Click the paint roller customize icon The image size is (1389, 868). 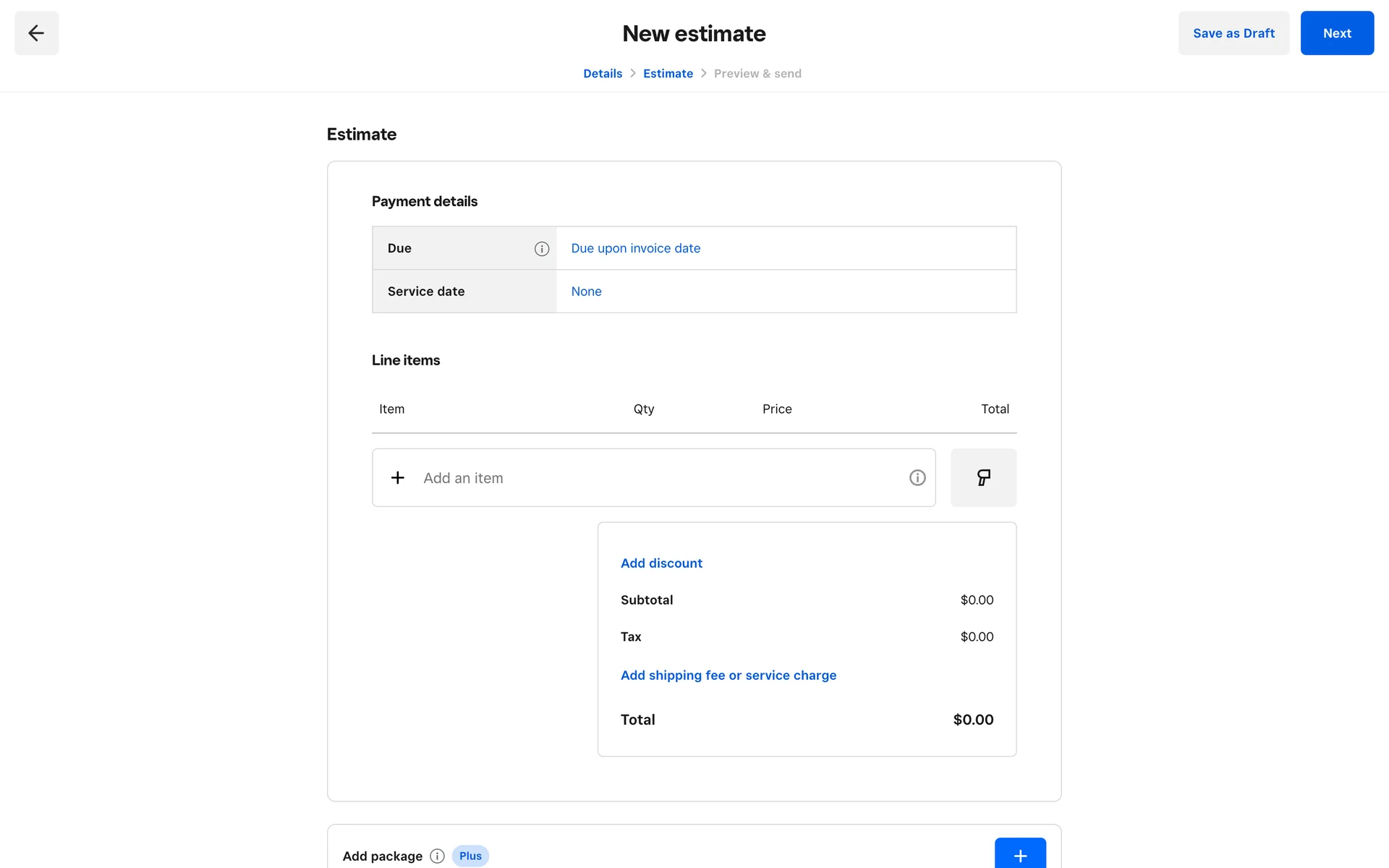coord(983,477)
